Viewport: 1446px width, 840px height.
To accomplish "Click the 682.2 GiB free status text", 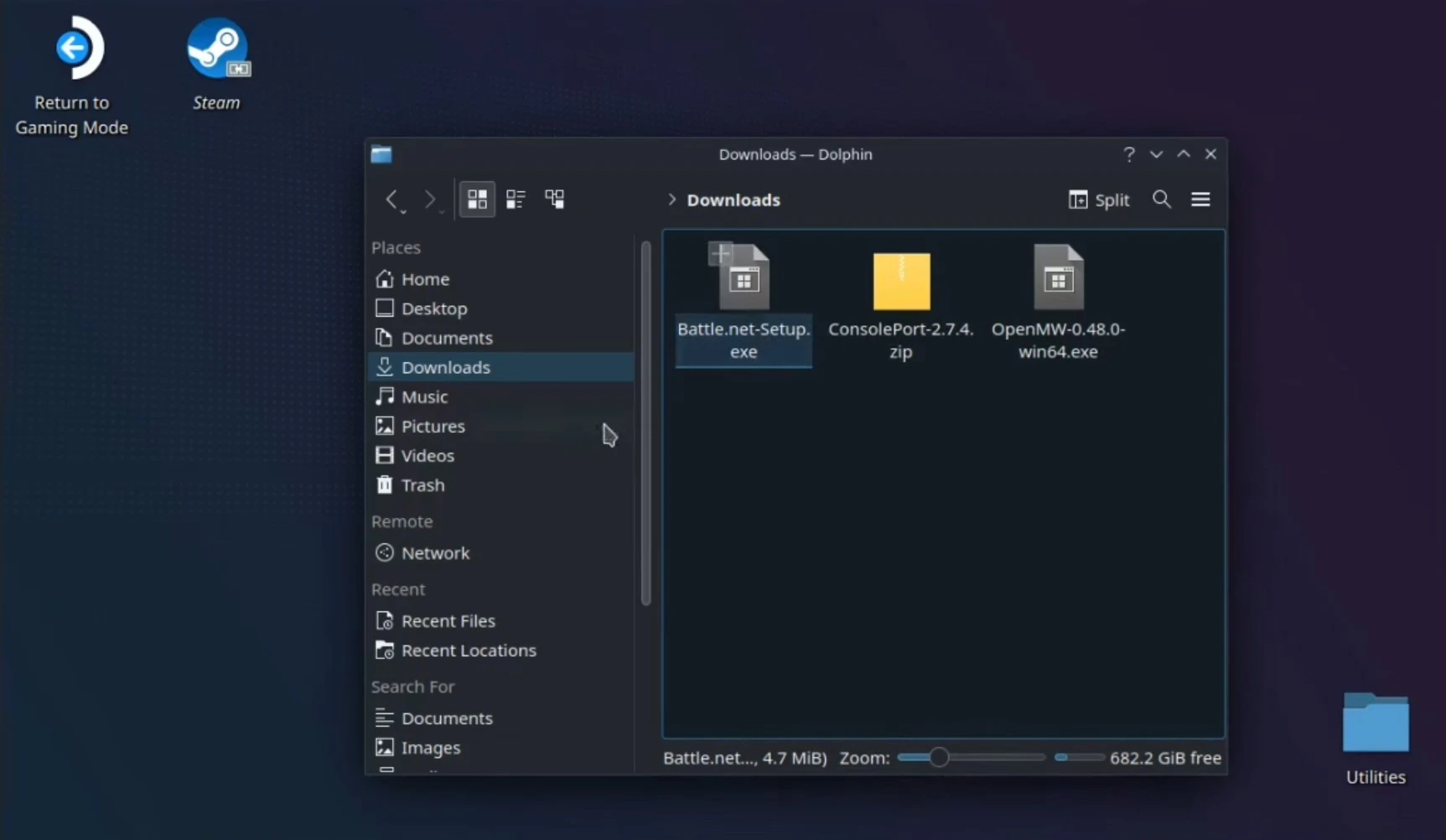I will (x=1165, y=758).
